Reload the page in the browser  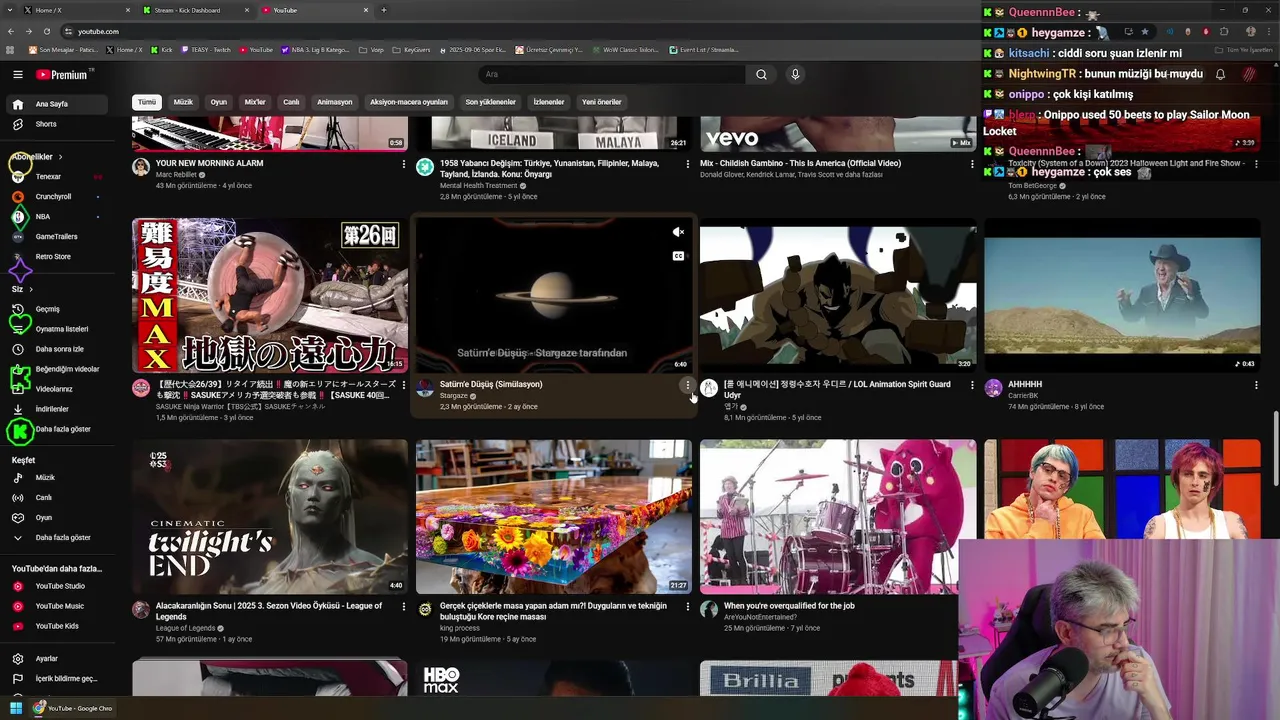(46, 31)
